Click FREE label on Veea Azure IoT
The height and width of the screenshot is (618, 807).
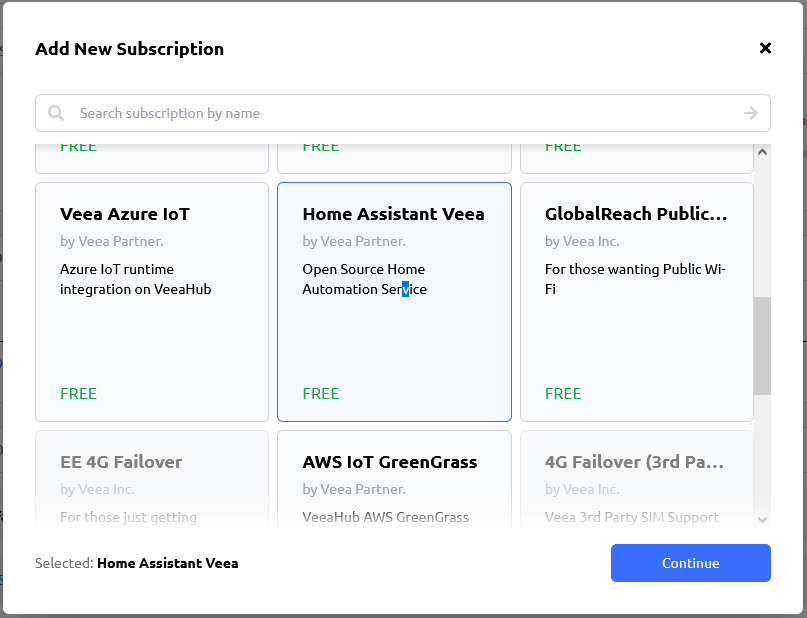78,394
